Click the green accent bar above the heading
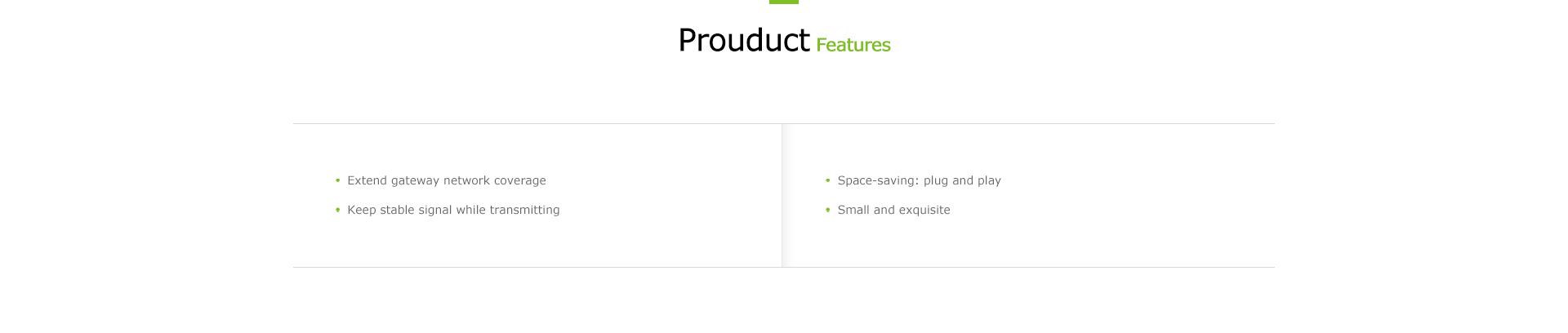1568x333 pixels. click(784, 2)
